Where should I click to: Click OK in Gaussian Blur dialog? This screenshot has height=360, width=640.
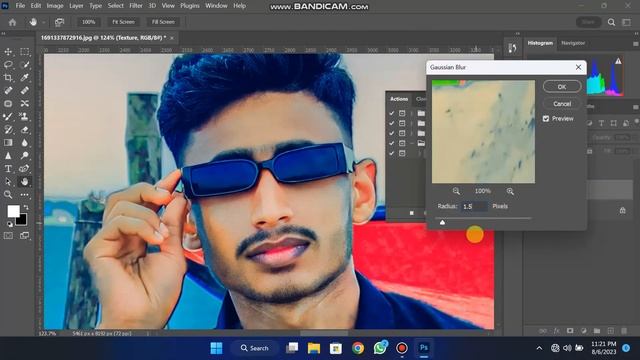(562, 87)
